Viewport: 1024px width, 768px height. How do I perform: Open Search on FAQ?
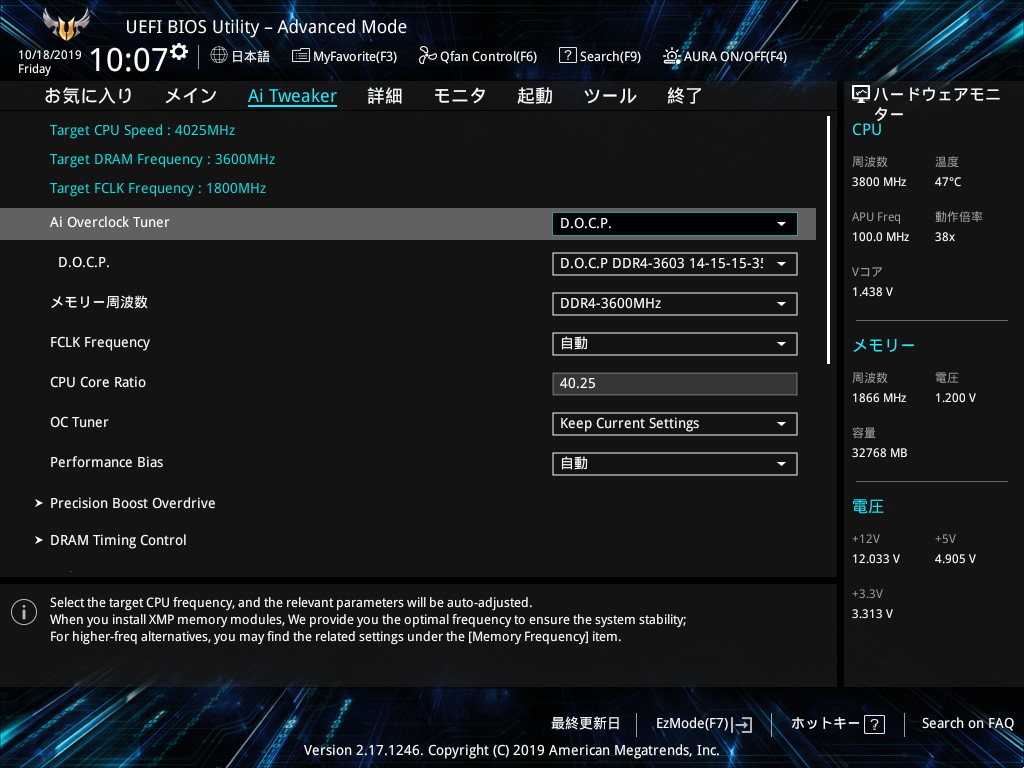pos(967,724)
